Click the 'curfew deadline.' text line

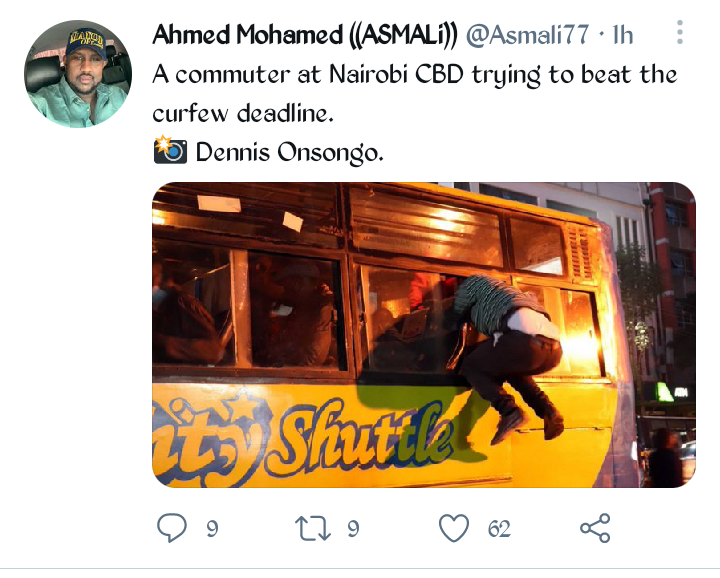(243, 113)
